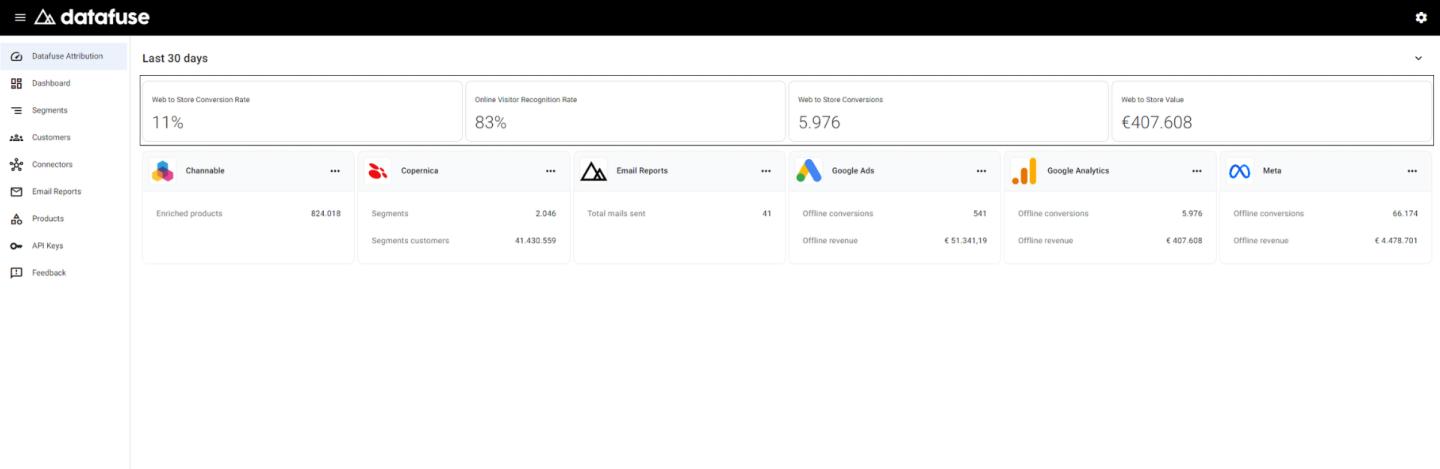Click the Email Reports card logo

[x=594, y=171]
